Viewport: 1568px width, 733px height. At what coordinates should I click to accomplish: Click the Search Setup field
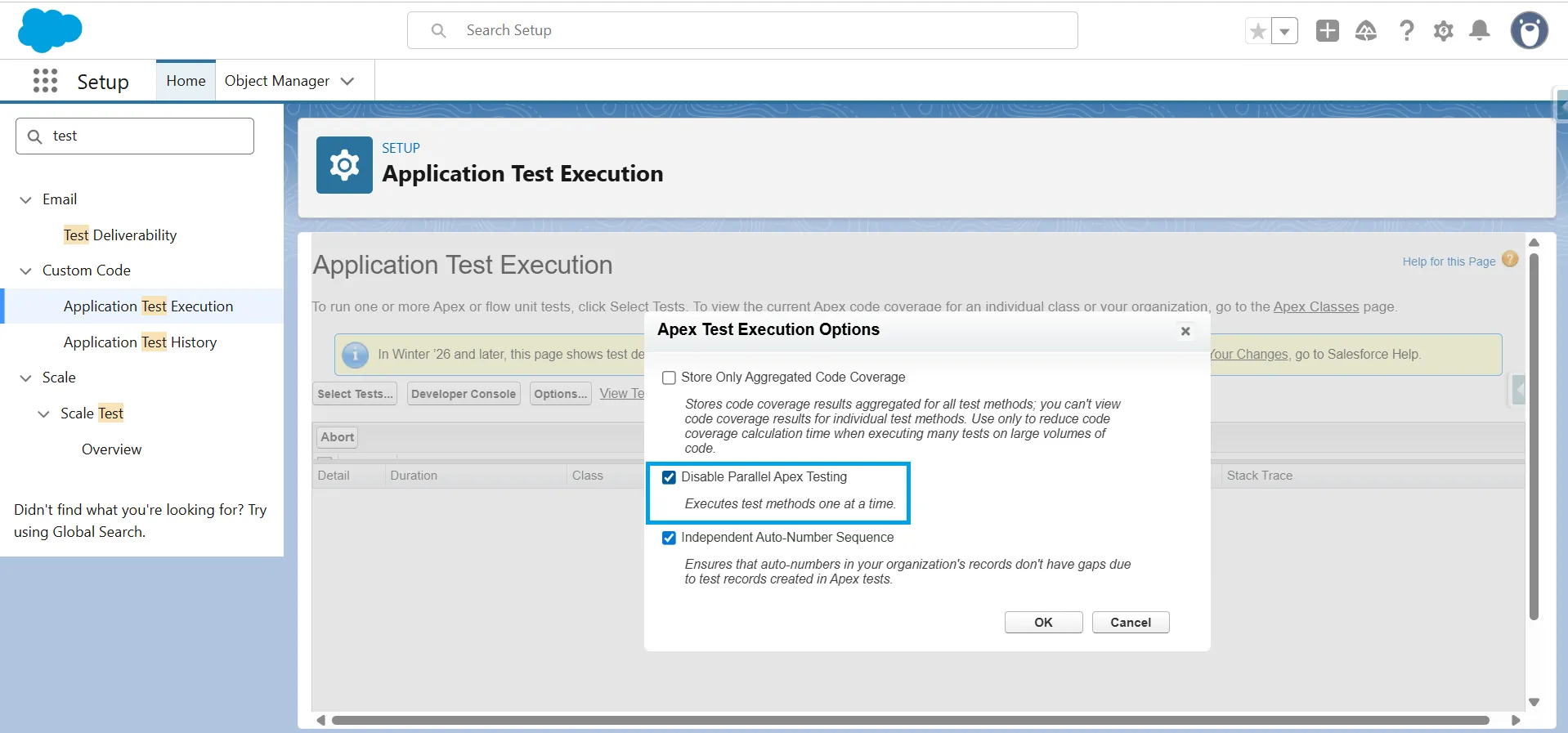[742, 30]
